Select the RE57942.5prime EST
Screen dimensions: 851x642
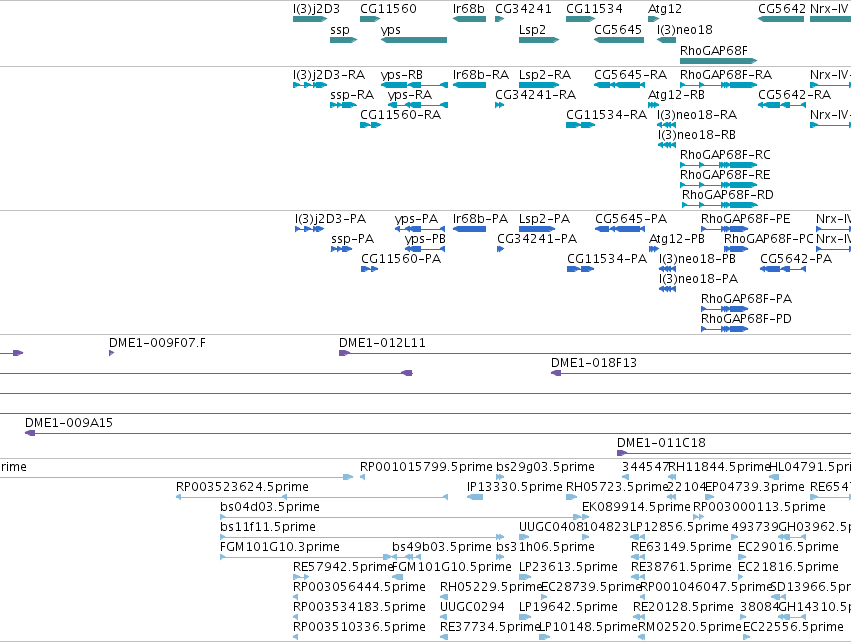tap(301, 577)
